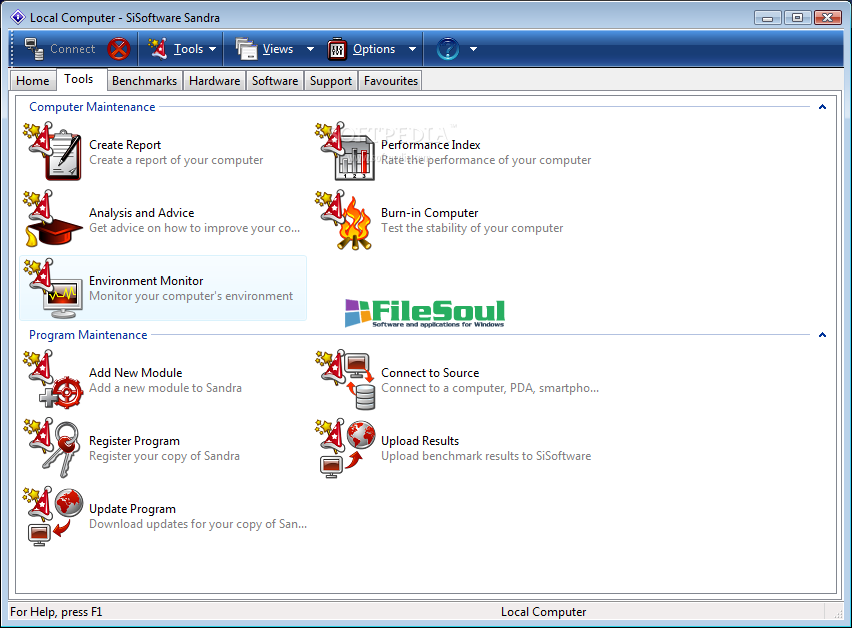Open Analysis and Advice graduation cap icon

point(52,220)
